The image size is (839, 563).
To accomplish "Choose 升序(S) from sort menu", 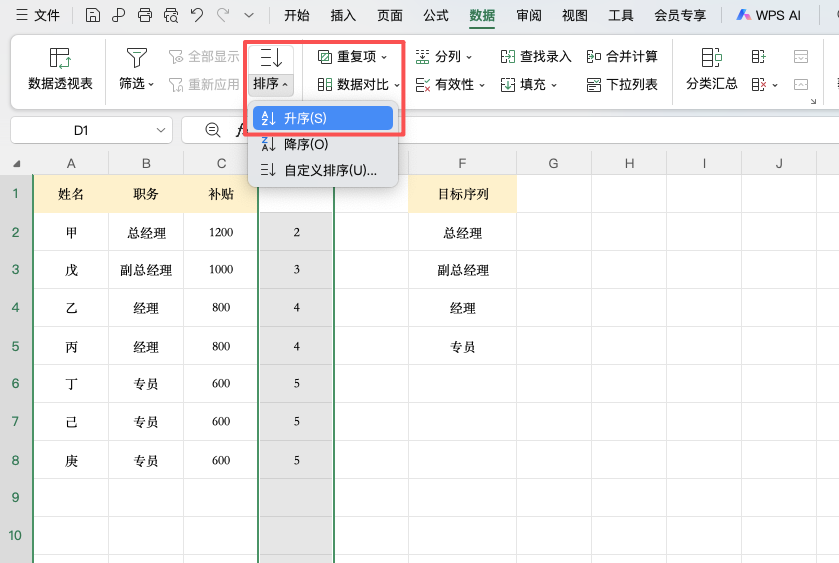I will (323, 118).
